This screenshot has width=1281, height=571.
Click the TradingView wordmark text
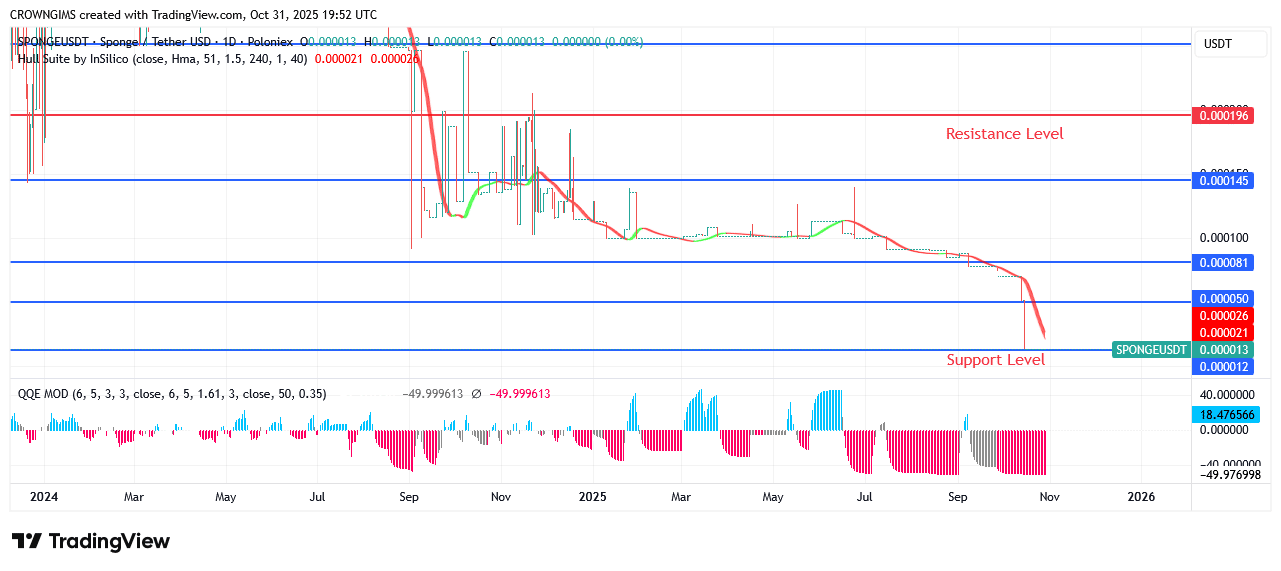pyautogui.click(x=109, y=541)
